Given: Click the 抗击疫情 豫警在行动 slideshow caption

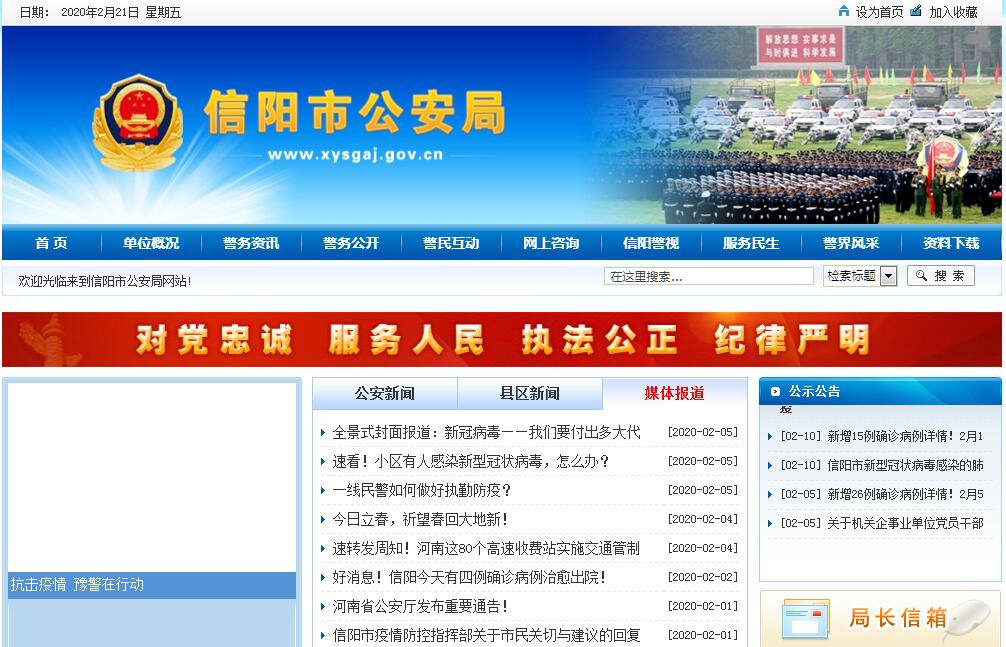Looking at the screenshot, I should 77,584.
